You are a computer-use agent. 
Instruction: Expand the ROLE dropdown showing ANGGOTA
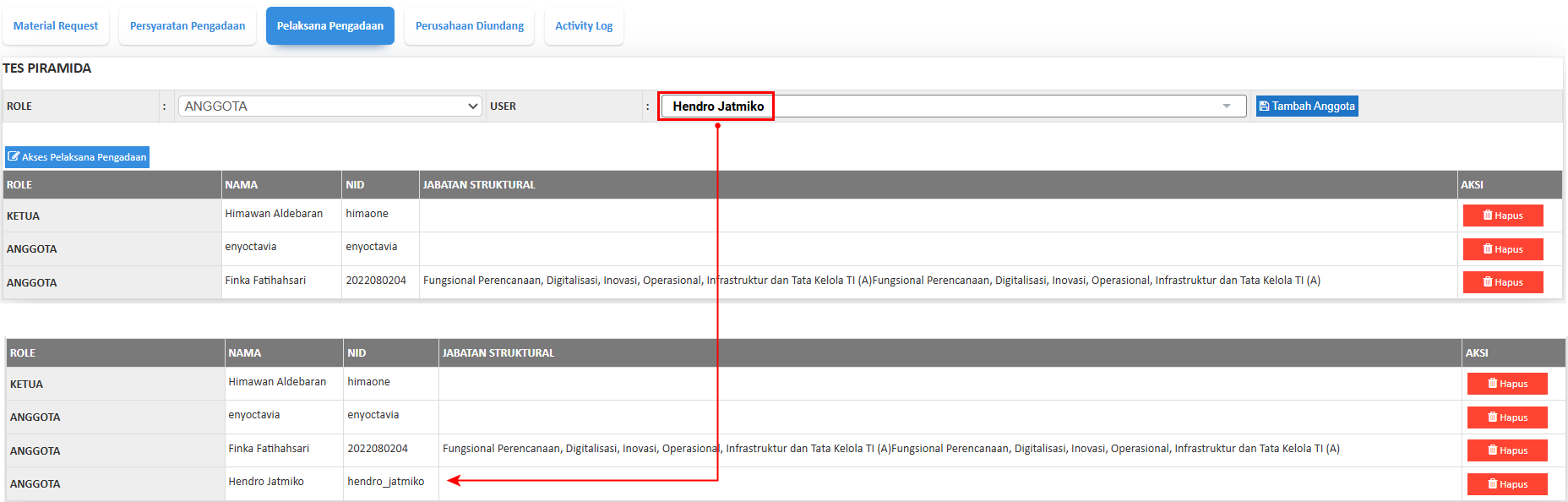click(329, 106)
